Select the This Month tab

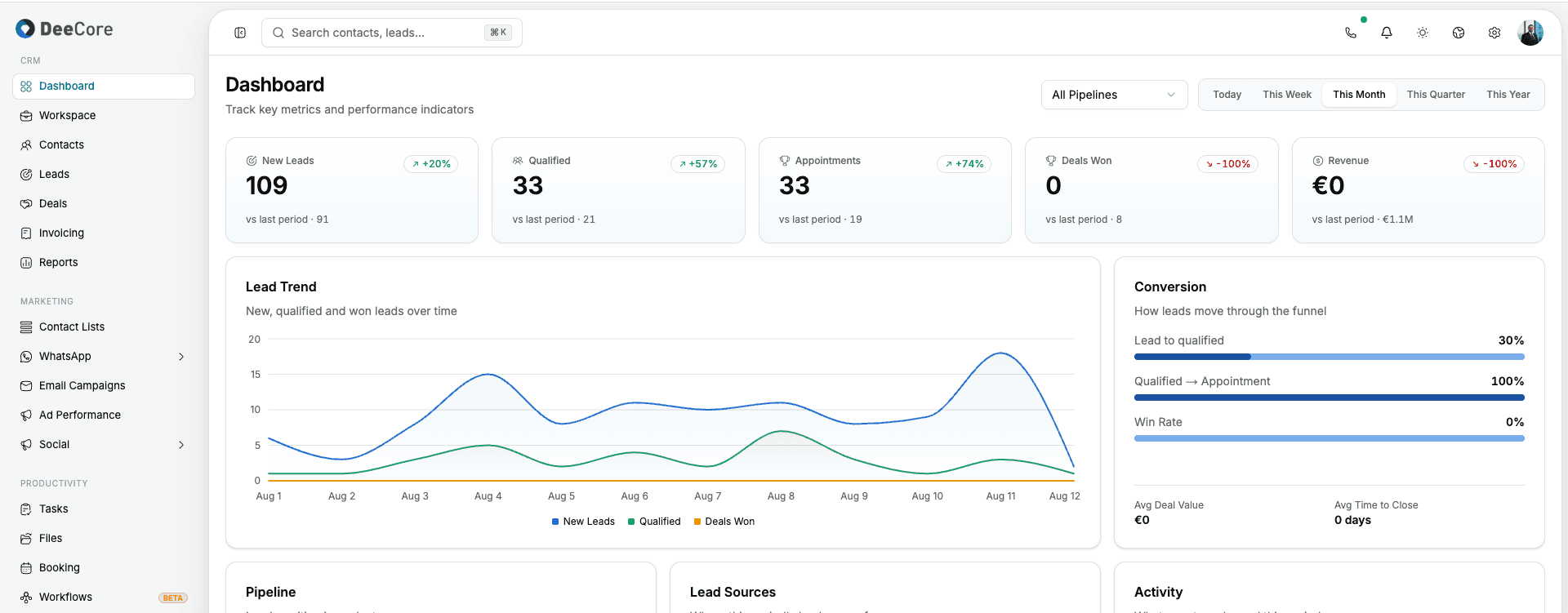(x=1359, y=95)
